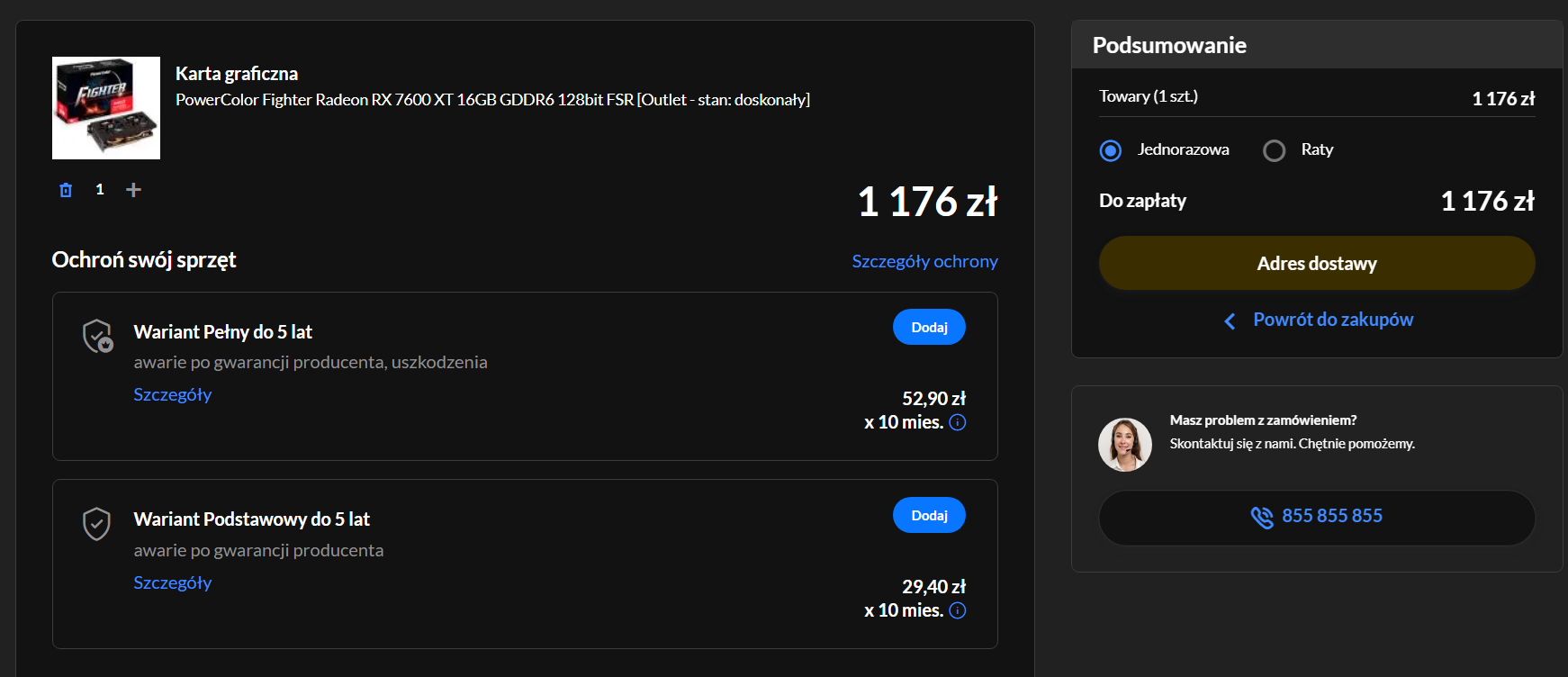Screen dimensions: 1568x677
Task: Click the shield icon for Wariant Podstawowy
Action: [x=96, y=523]
